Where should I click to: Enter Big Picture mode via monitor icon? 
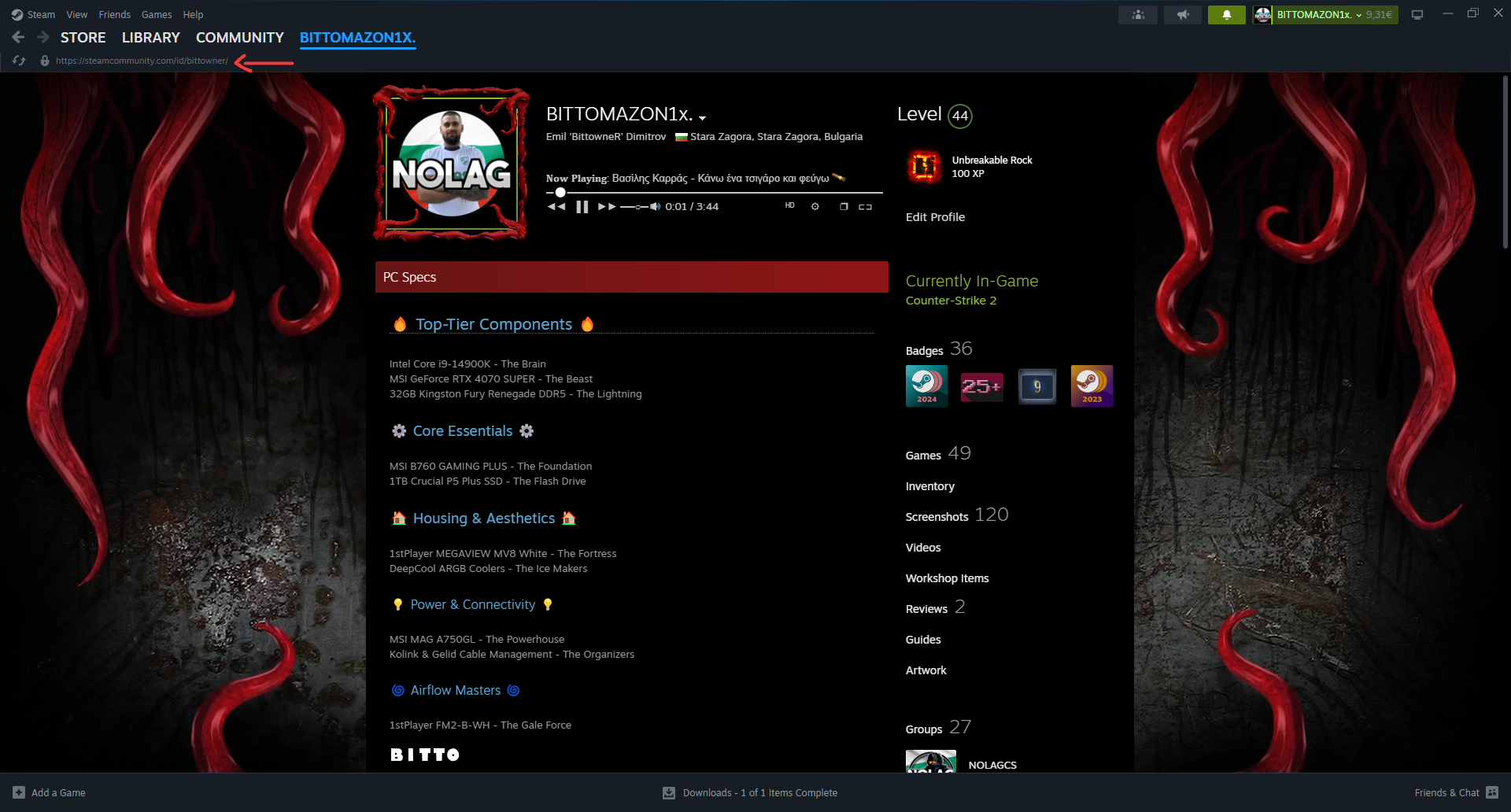tap(1417, 14)
